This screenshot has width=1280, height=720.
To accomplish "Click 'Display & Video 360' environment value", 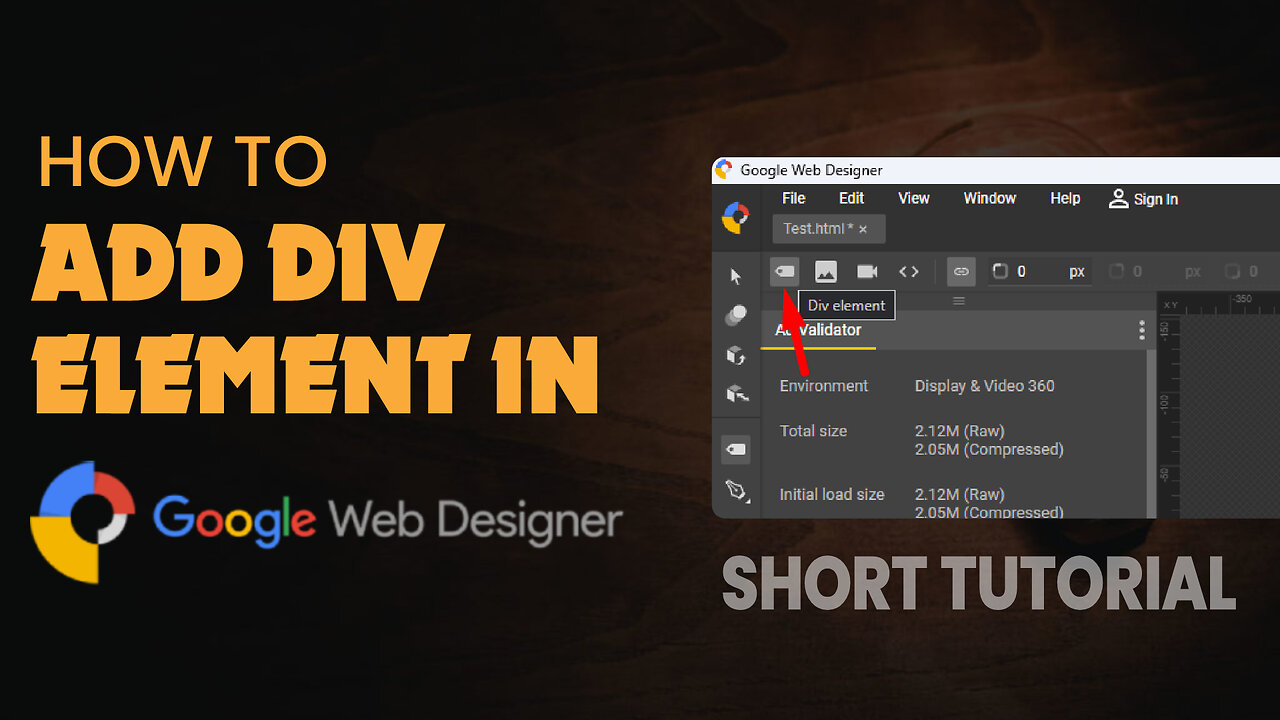I will [x=984, y=386].
